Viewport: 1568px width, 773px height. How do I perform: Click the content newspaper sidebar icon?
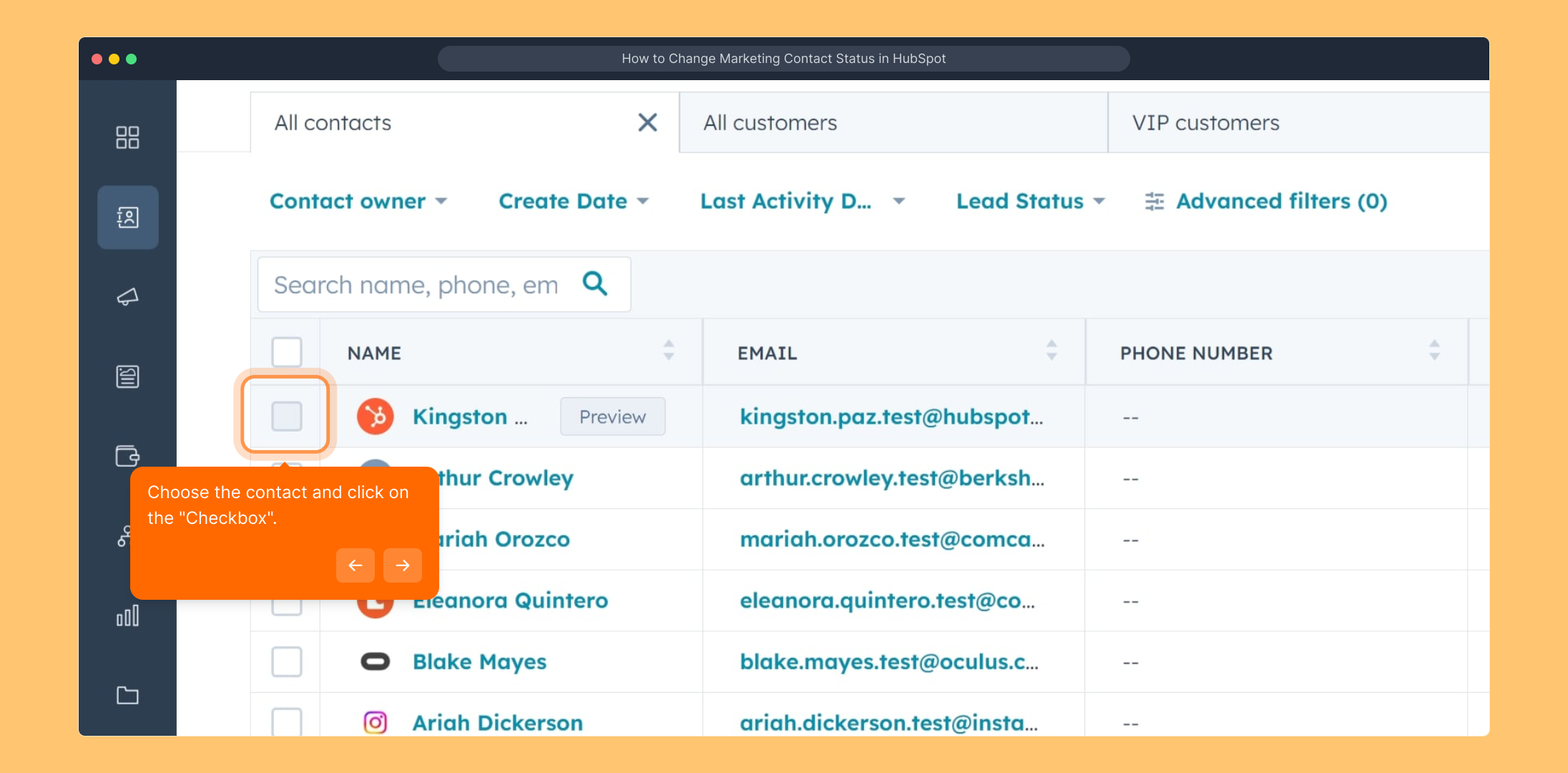coord(127,376)
